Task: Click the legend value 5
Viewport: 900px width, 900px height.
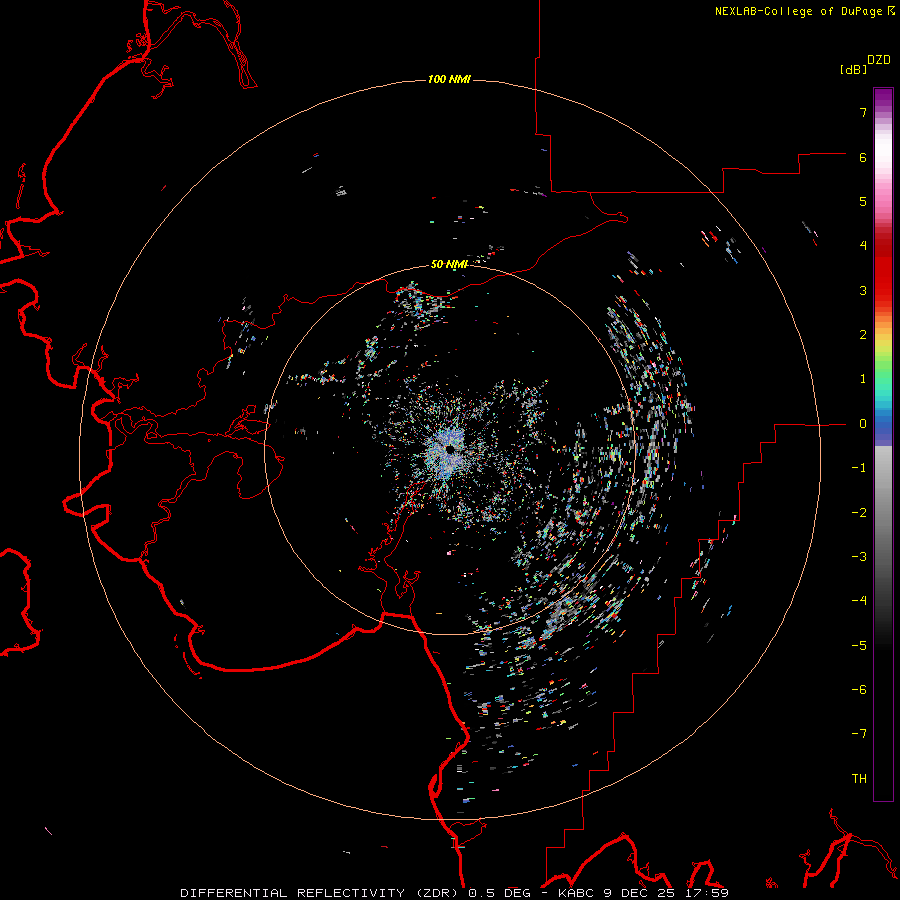Action: (863, 201)
